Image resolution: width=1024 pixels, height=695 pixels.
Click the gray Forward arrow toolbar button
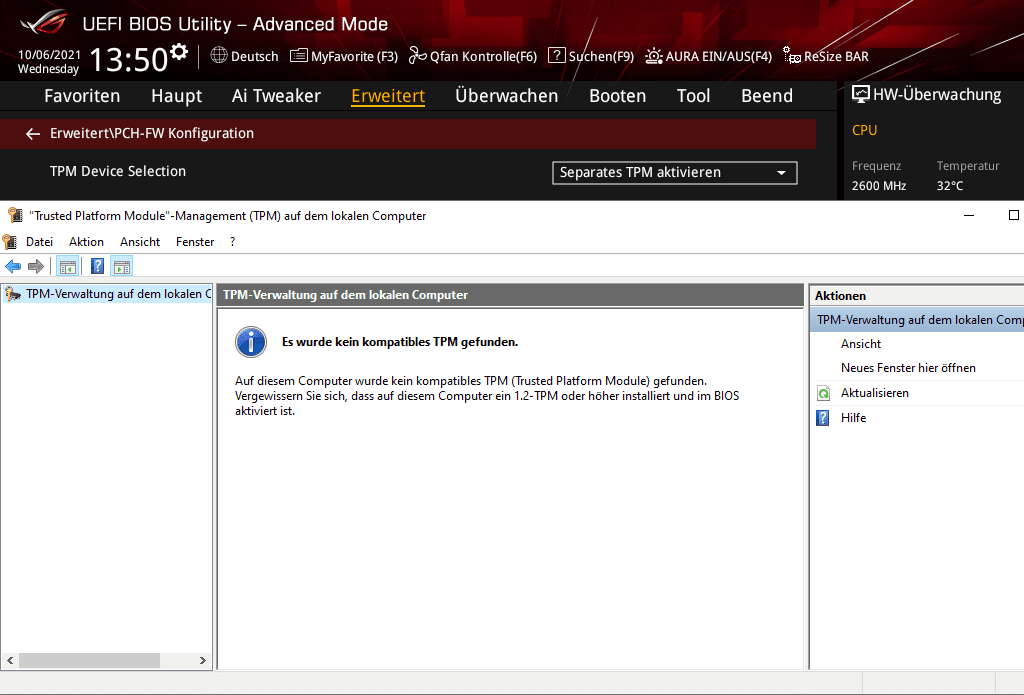pos(36,267)
